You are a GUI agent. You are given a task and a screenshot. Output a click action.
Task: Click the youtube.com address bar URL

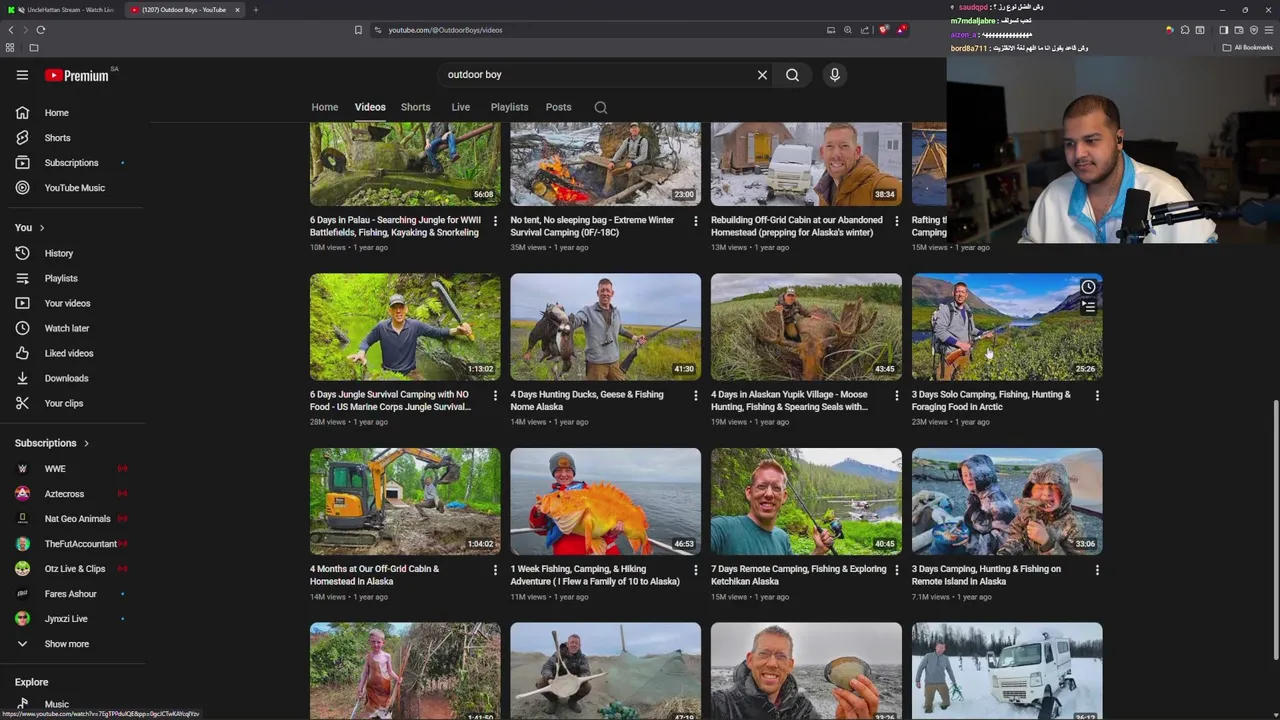point(445,30)
